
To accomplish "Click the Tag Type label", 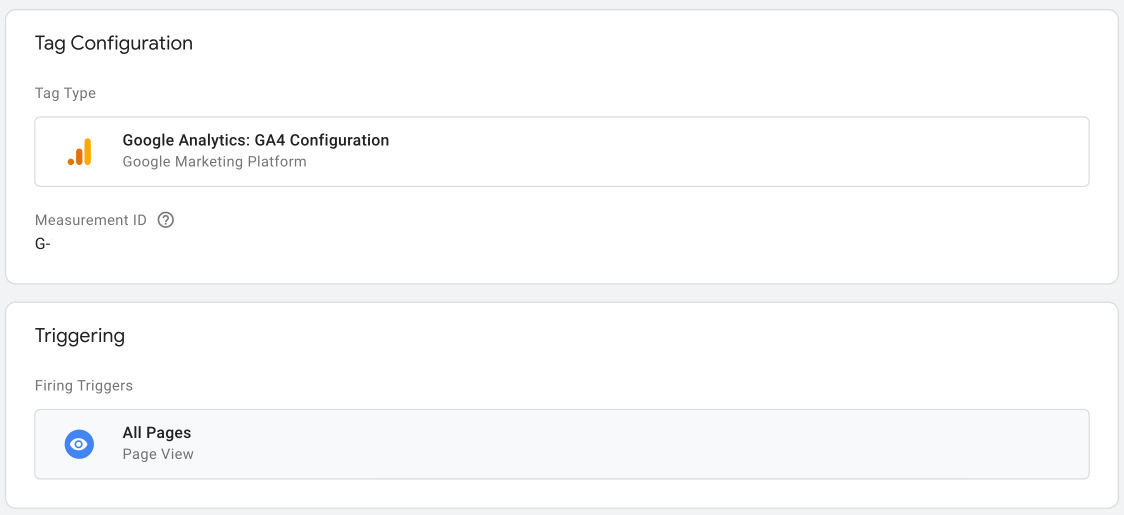I will pyautogui.click(x=65, y=93).
